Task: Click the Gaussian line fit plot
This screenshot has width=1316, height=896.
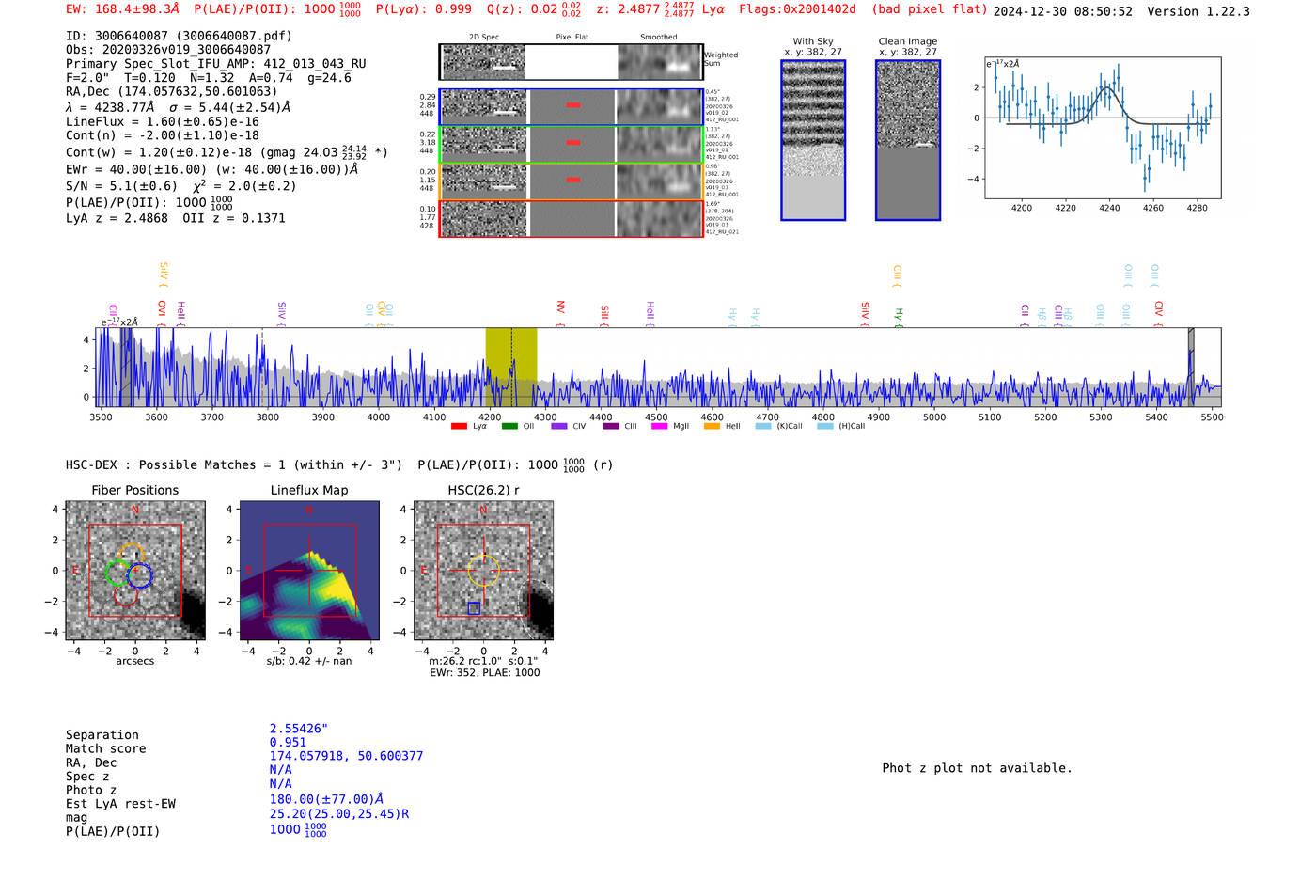Action: (x=1103, y=128)
